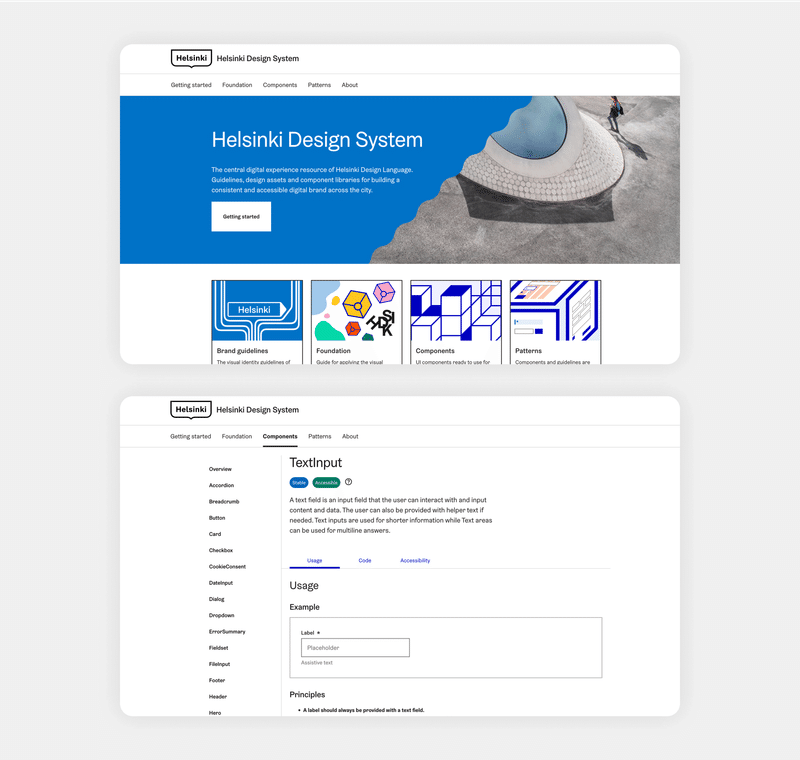Open Hero in the components sidebar
Screen dimensions: 800x760
[215, 713]
